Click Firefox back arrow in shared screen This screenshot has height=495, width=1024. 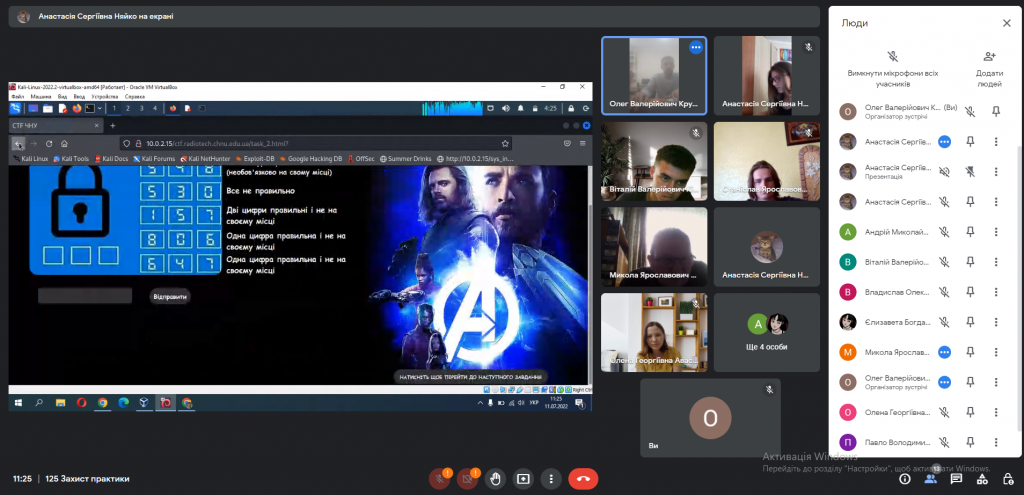click(x=18, y=144)
